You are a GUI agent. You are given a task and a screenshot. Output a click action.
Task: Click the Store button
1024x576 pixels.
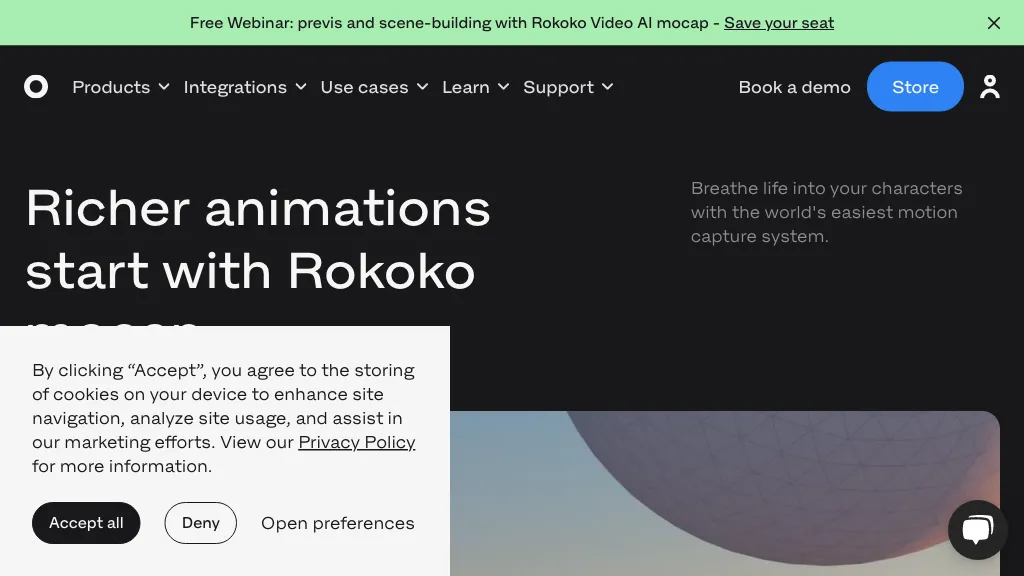tap(915, 87)
